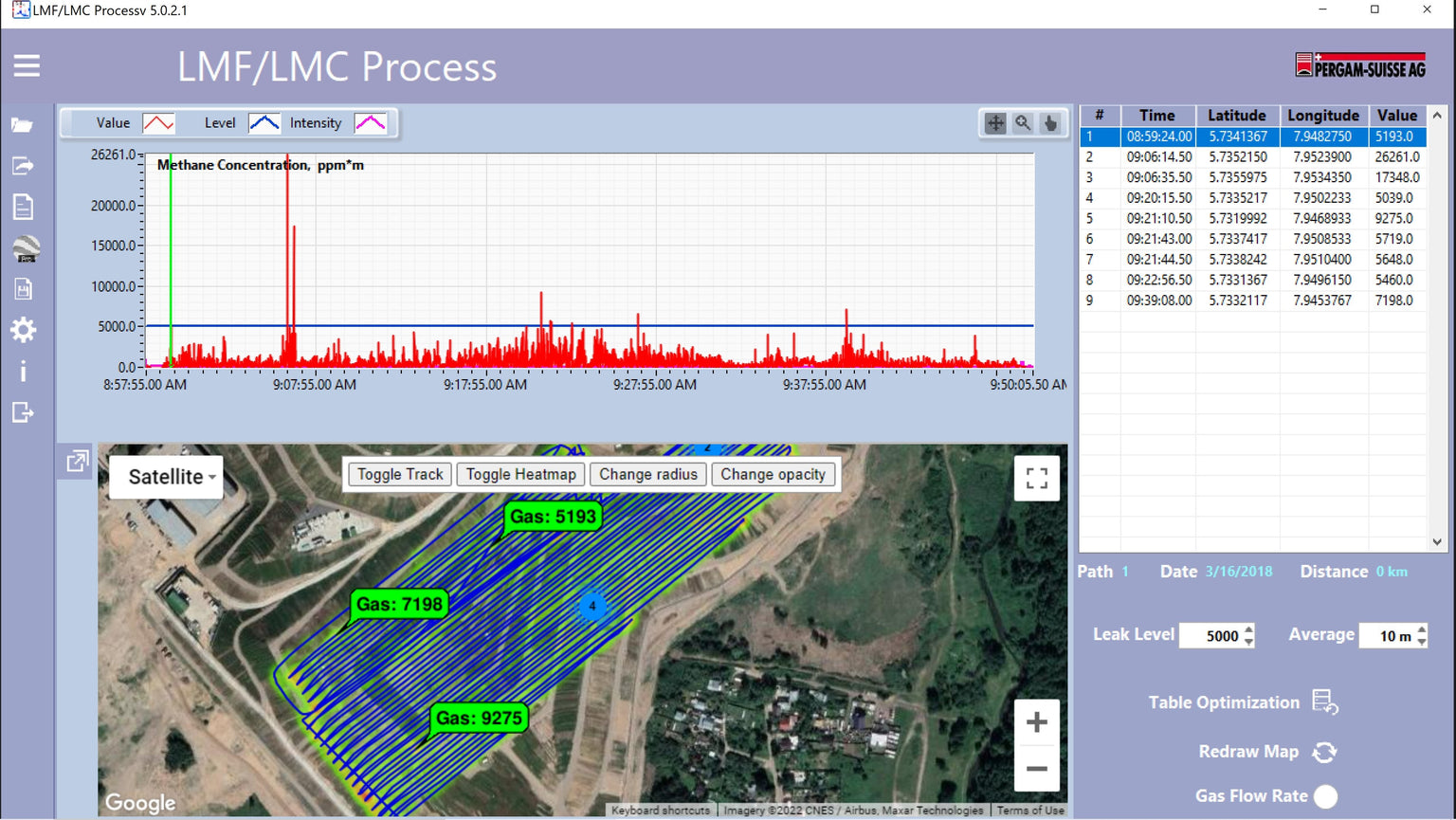
Task: Toggle Heatmap overlay on the map
Action: [x=520, y=474]
